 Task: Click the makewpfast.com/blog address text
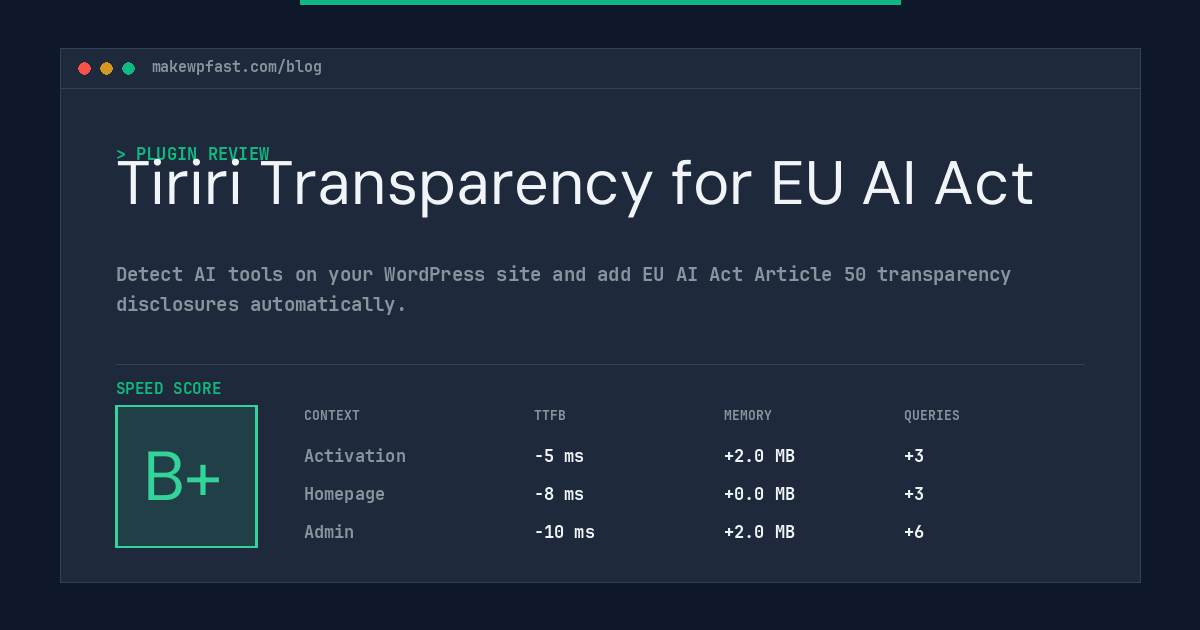(x=237, y=67)
